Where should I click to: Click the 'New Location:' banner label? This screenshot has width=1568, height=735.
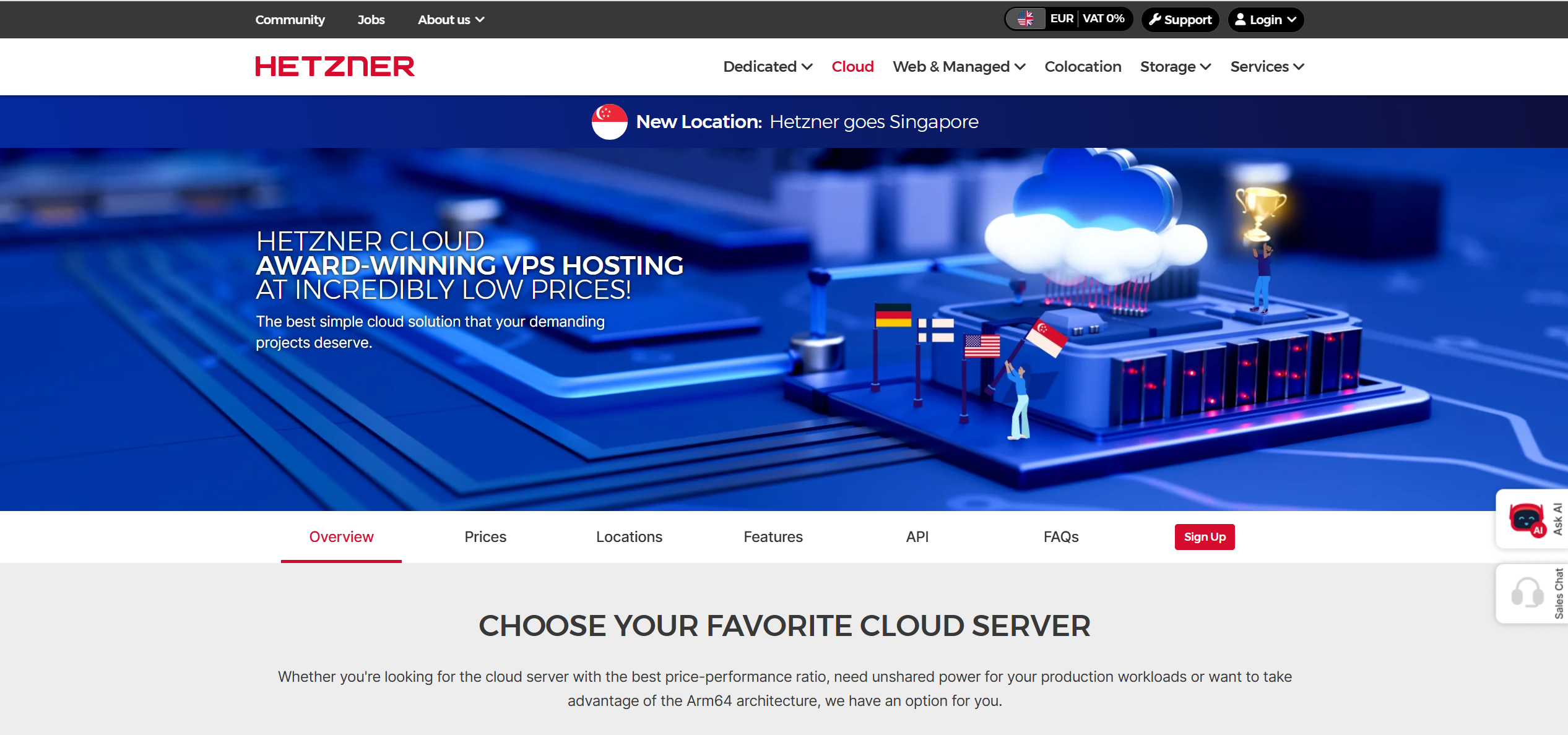point(699,121)
